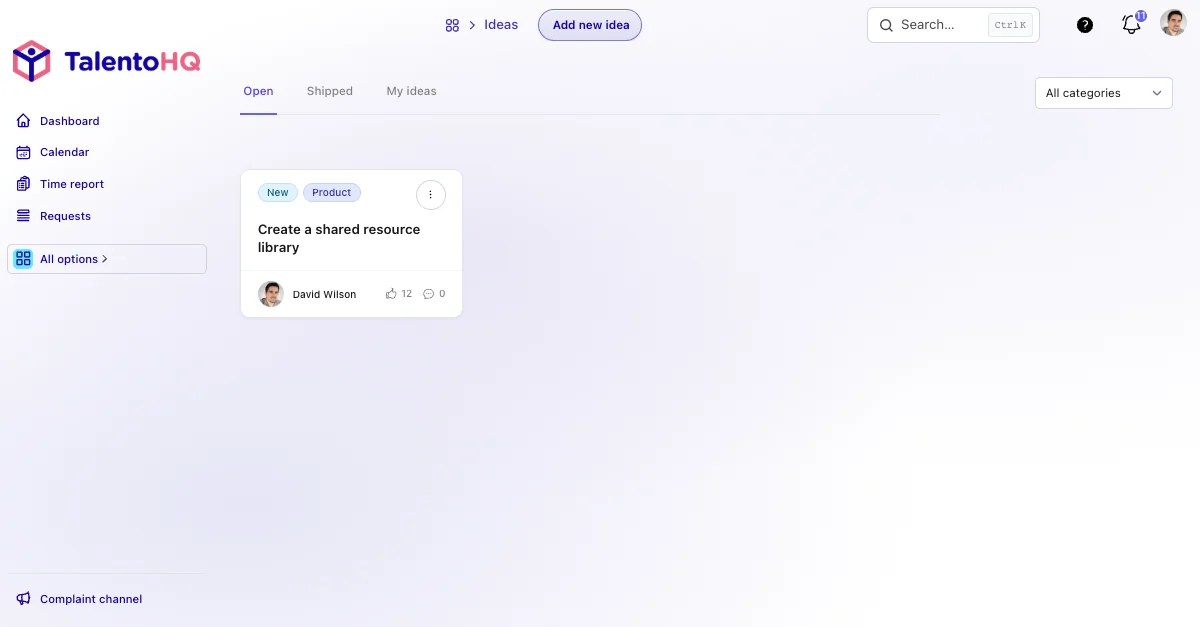Click the New tag on the idea card
The width and height of the screenshot is (1200, 627).
tap(278, 193)
